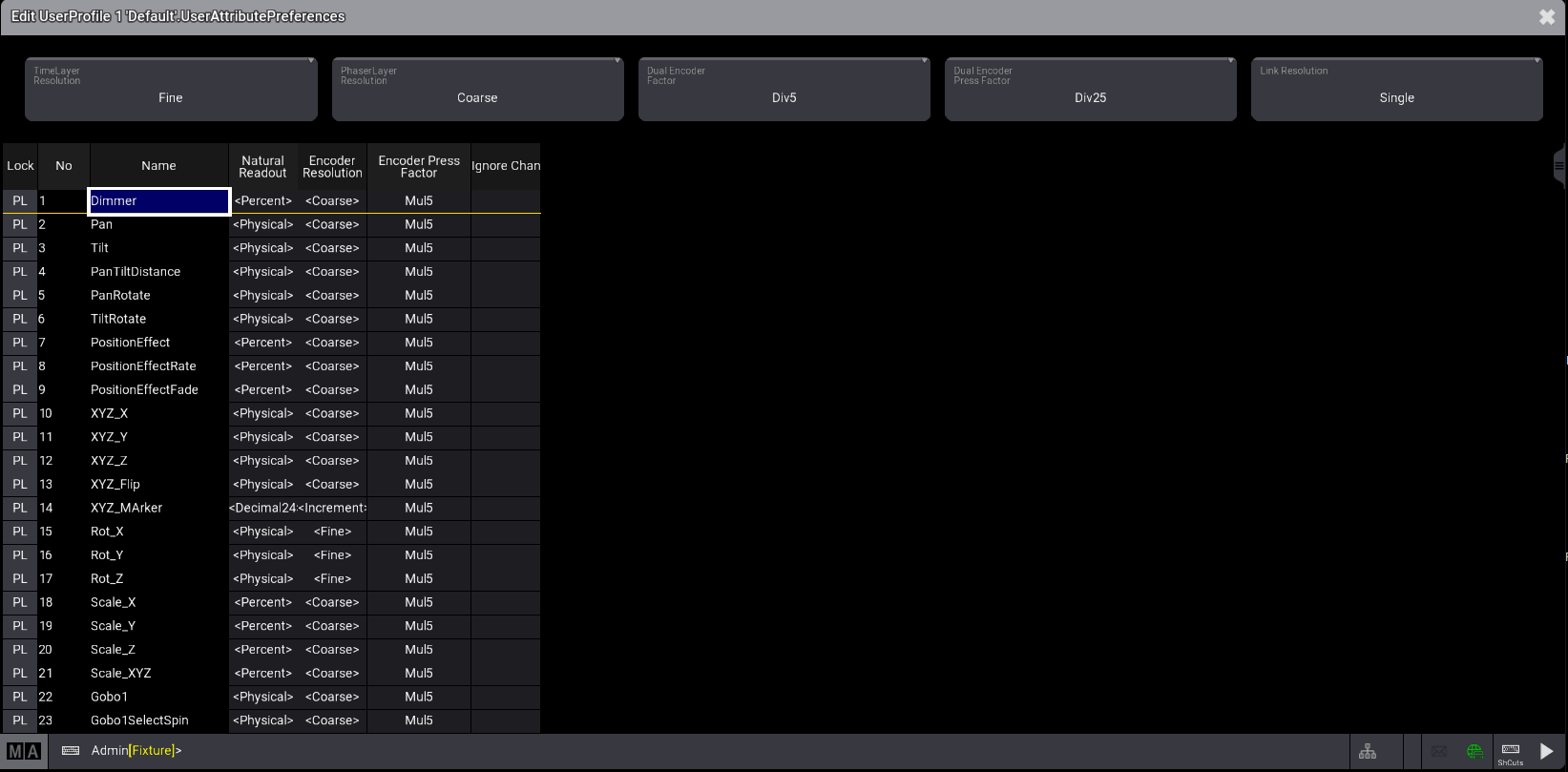This screenshot has height=772, width=1568.
Task: Click the green globe network status icon
Action: (1474, 752)
